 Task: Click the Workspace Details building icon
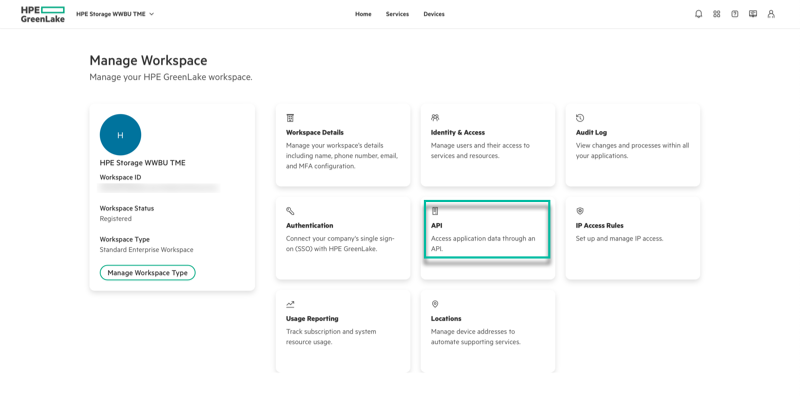click(x=290, y=118)
